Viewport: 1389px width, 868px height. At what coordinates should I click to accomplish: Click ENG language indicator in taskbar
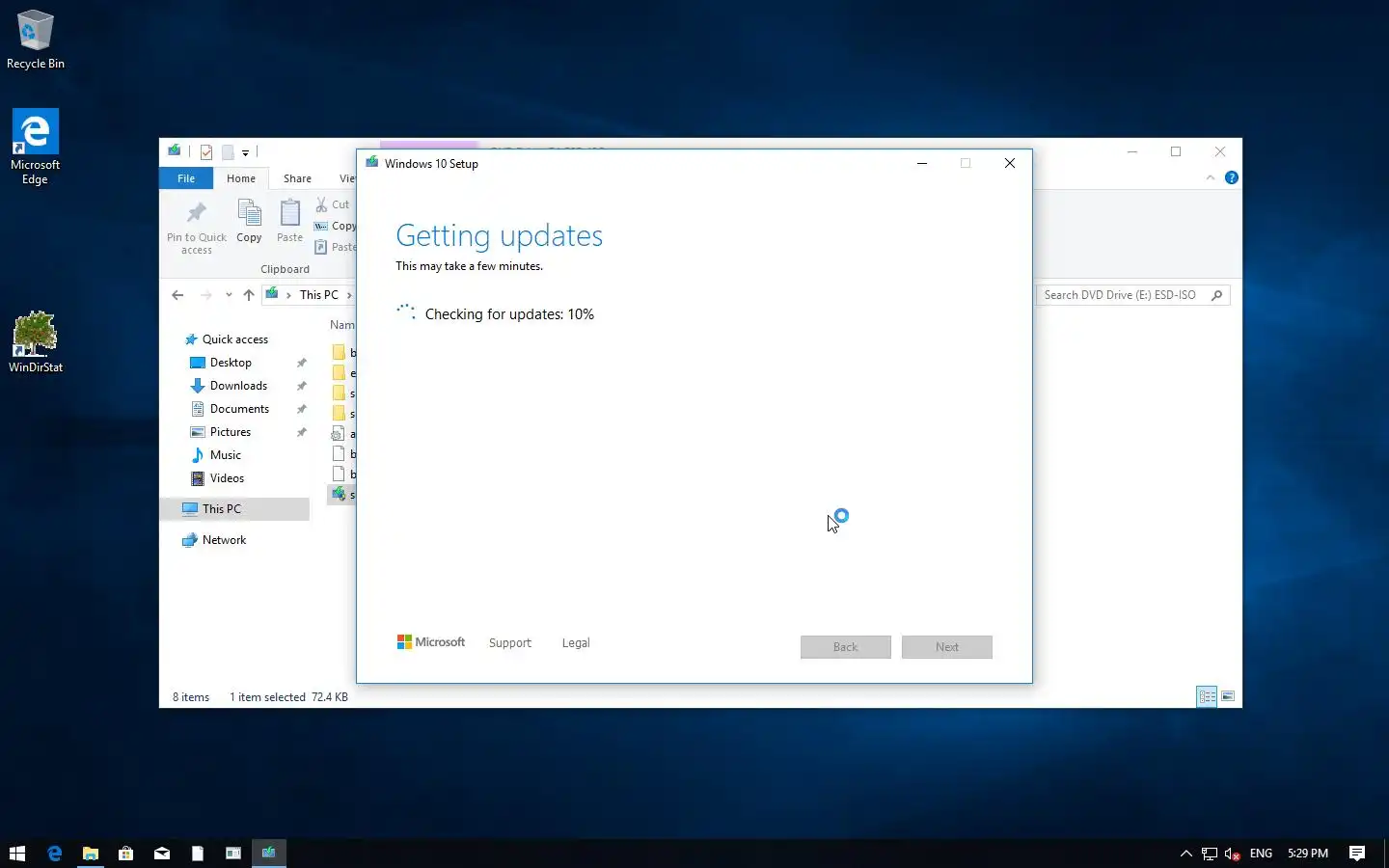1261,854
